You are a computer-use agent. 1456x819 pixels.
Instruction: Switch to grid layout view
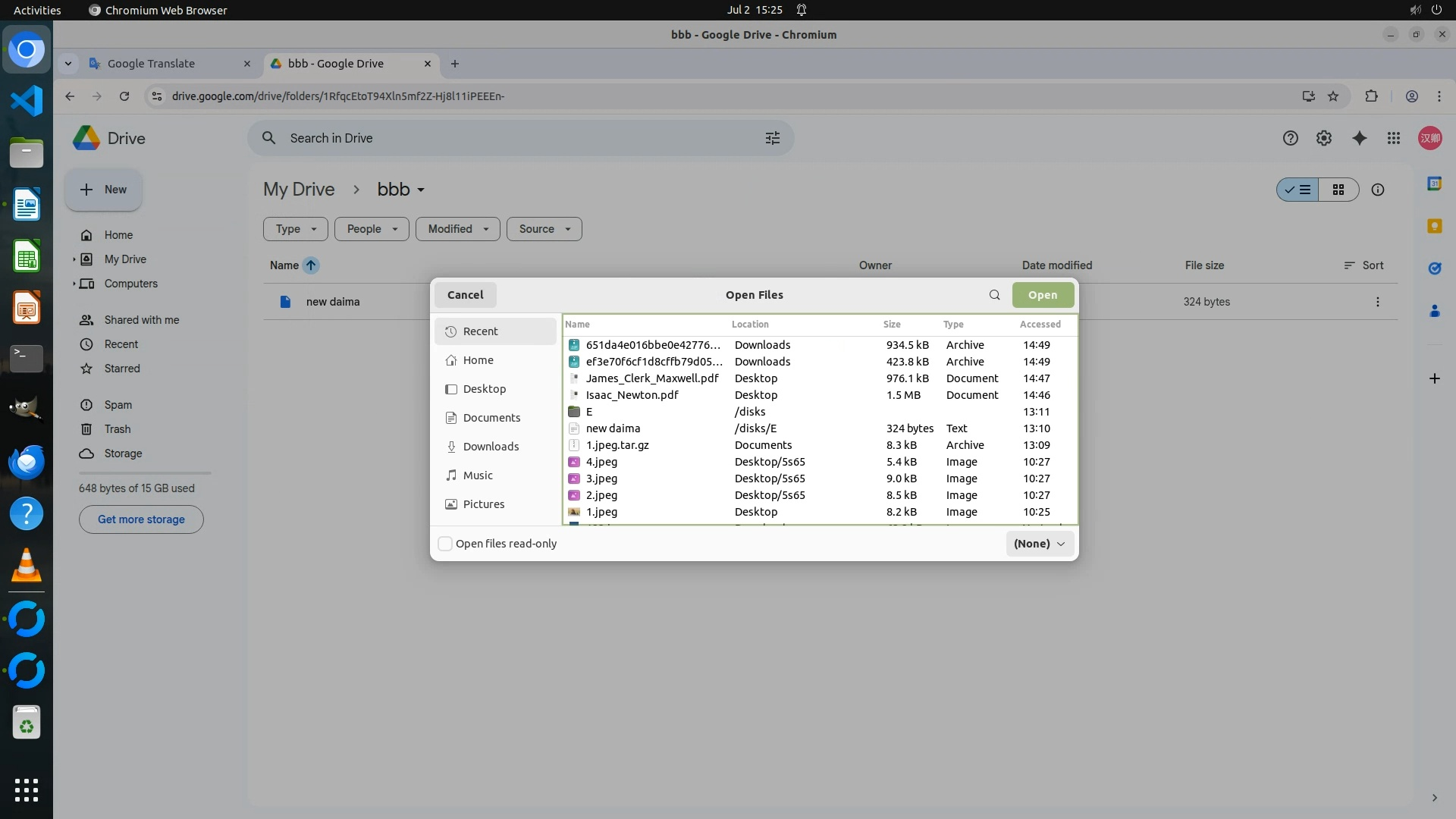click(x=1338, y=190)
